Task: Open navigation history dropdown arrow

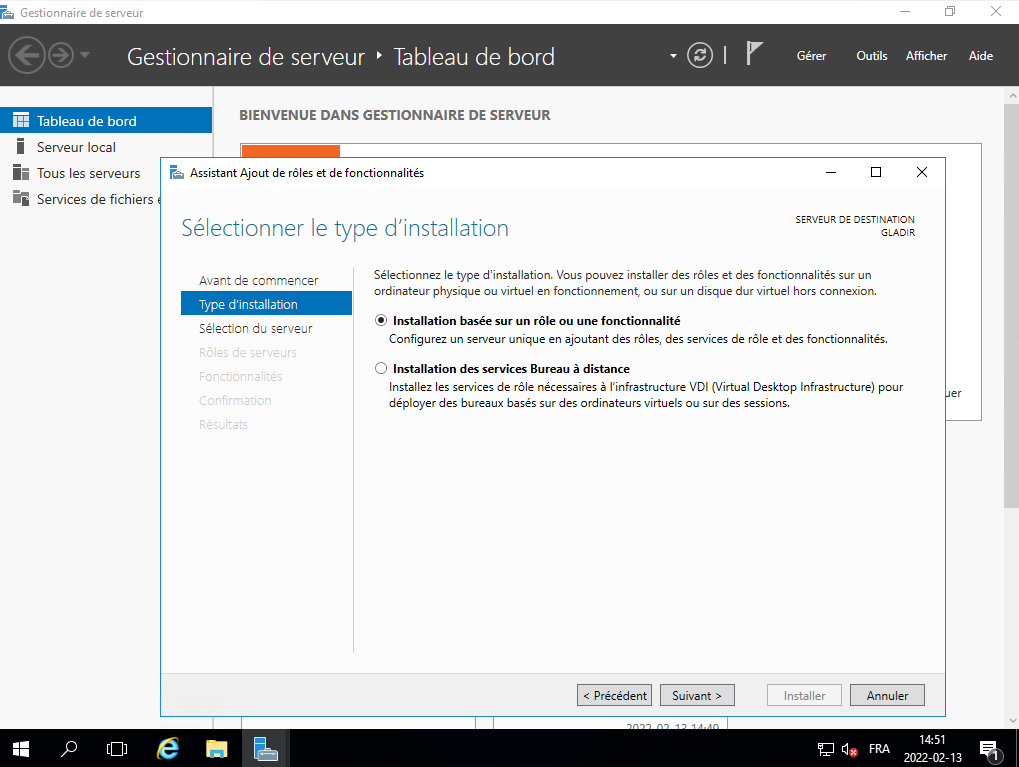Action: point(85,55)
